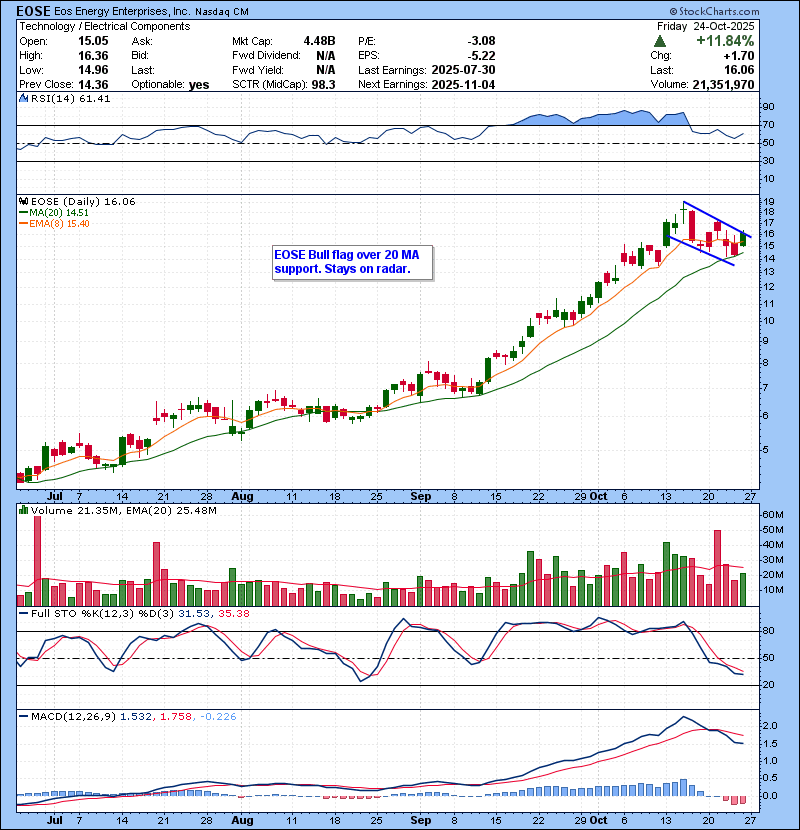Click the Volume 21.35M, EMA(20) 25.48M label
This screenshot has width=800, height=830.
click(123, 511)
